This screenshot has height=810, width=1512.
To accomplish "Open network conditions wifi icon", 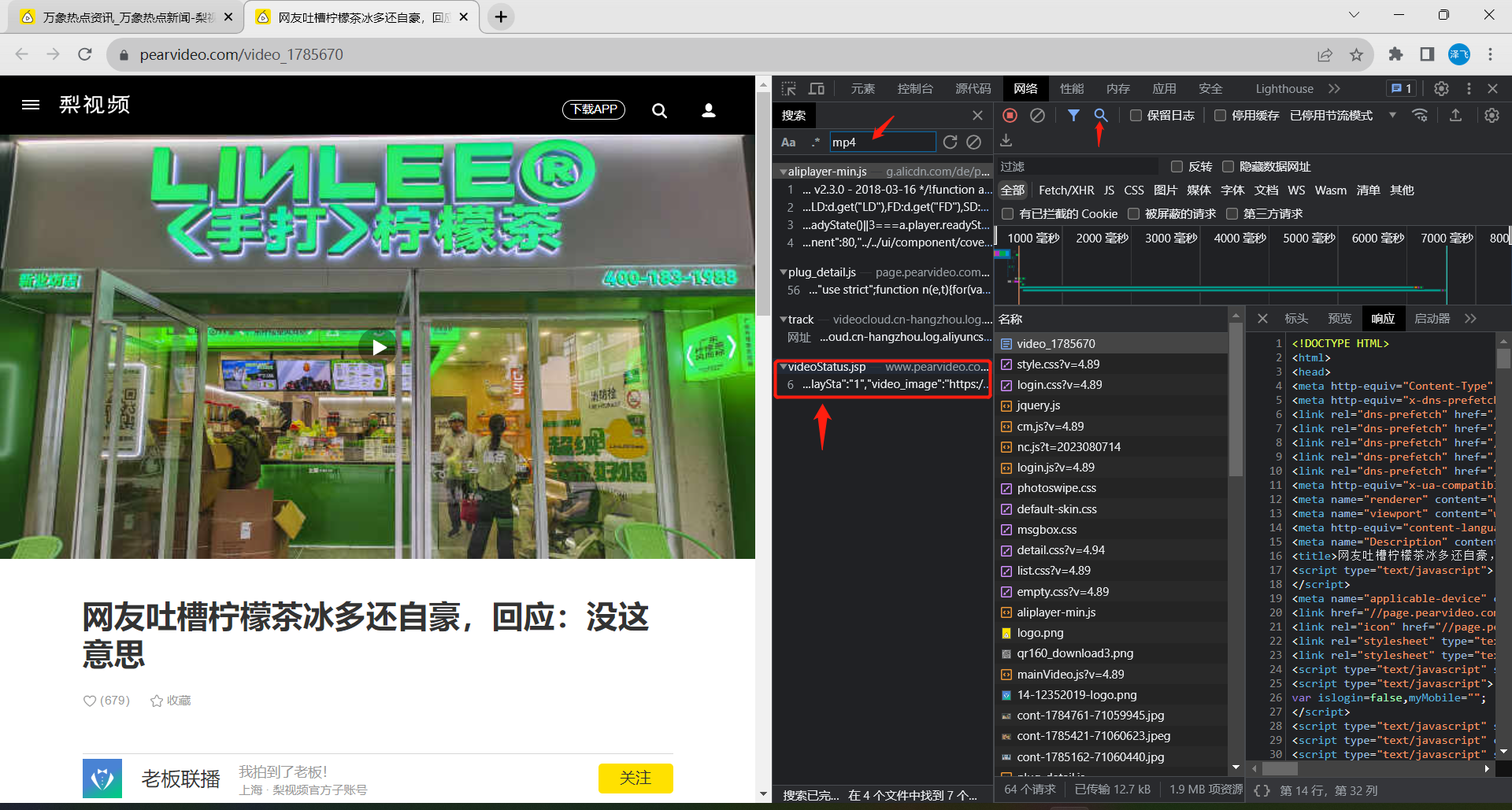I will tap(1420, 116).
